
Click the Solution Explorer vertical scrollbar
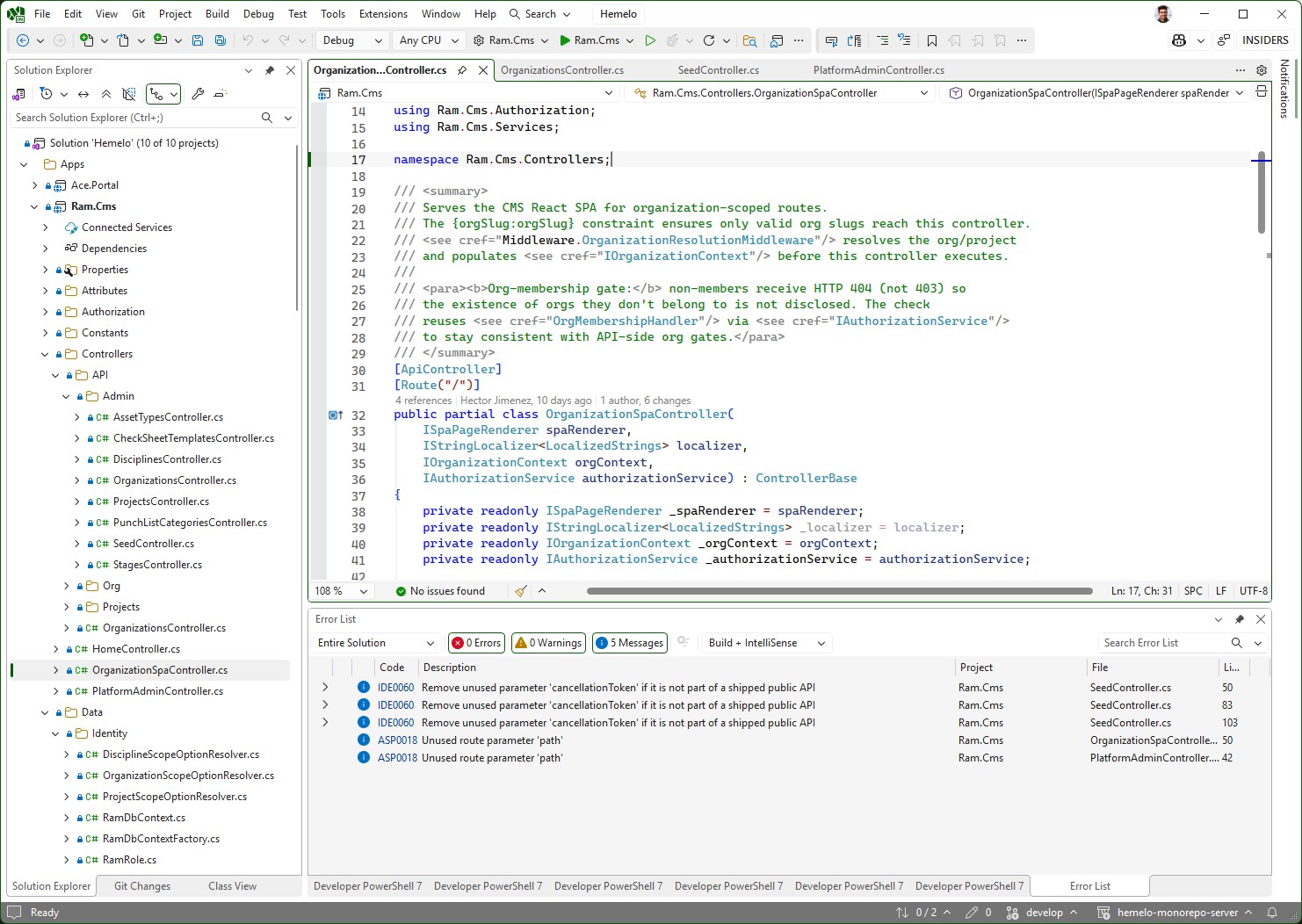297,228
